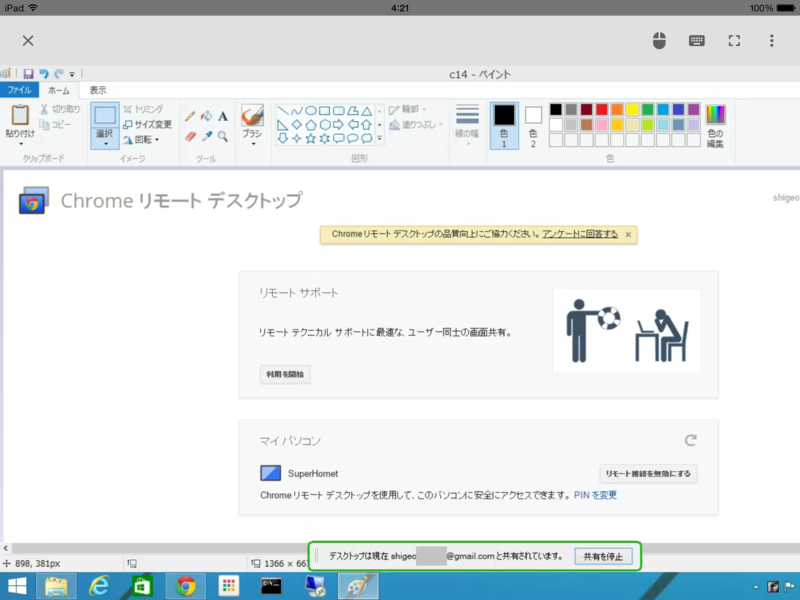Open the ファイル menu
This screenshot has height=600, width=800.
tap(22, 90)
